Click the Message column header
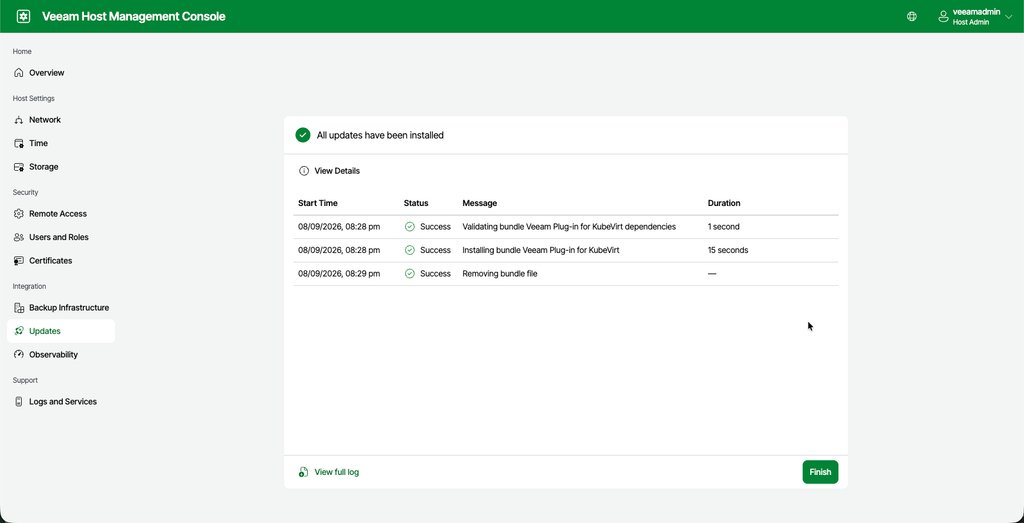Screen dimensions: 1024x523 click(x=479, y=203)
